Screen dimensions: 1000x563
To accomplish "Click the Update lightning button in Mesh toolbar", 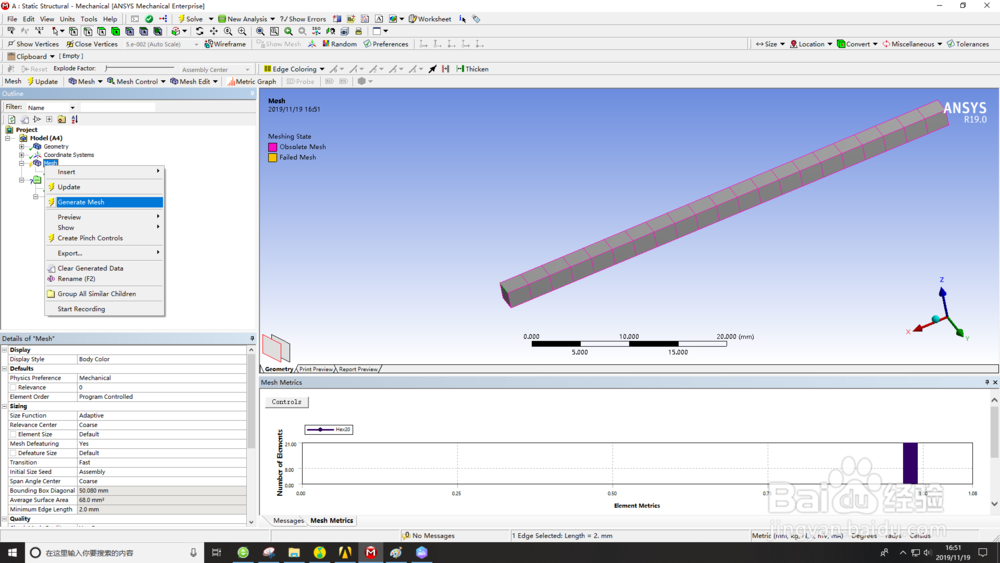I will click(42, 82).
